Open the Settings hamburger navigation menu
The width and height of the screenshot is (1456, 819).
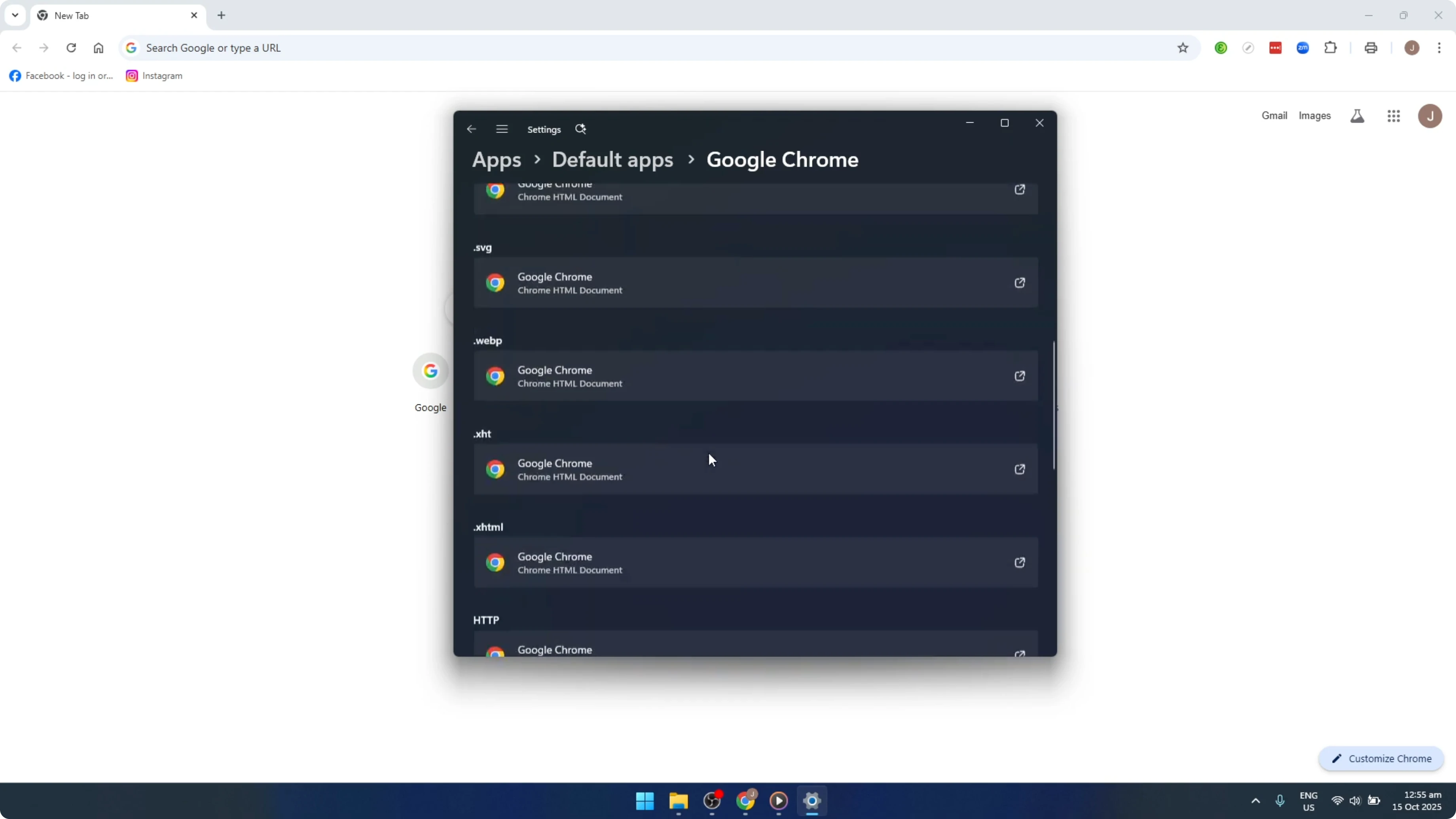(x=502, y=129)
